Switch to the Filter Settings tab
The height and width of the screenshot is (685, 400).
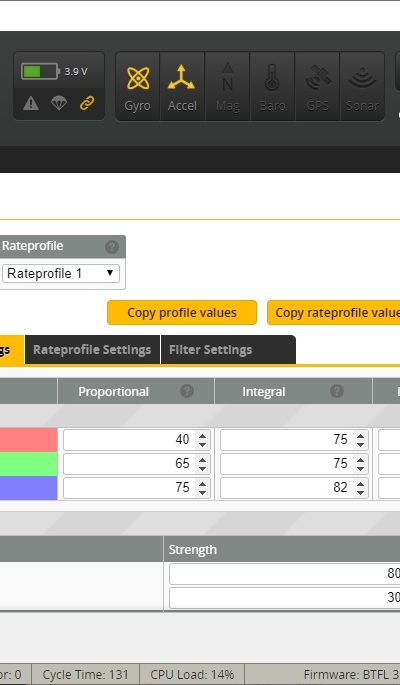pos(228,349)
